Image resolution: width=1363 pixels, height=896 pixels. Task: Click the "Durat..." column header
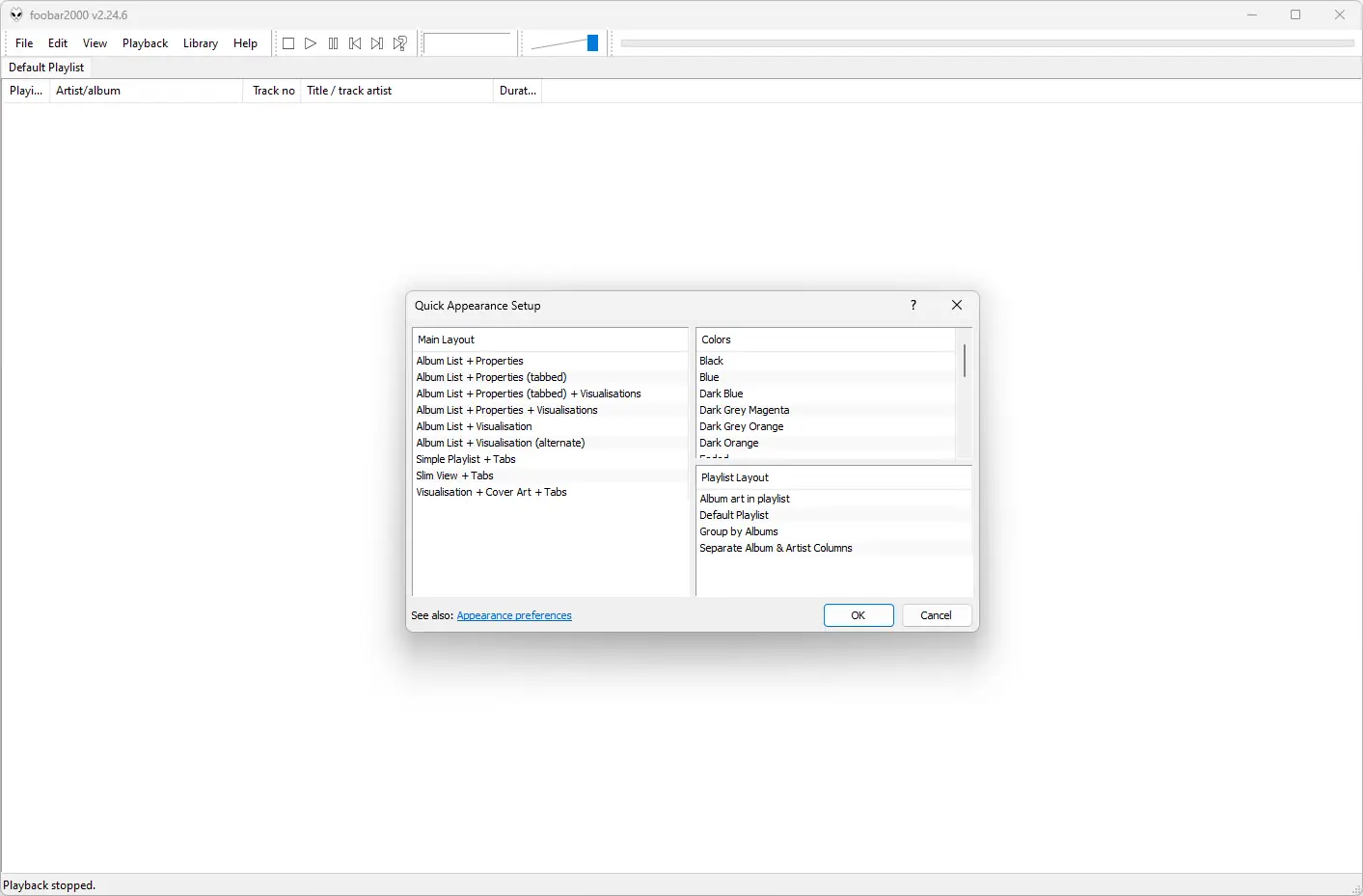(x=518, y=91)
